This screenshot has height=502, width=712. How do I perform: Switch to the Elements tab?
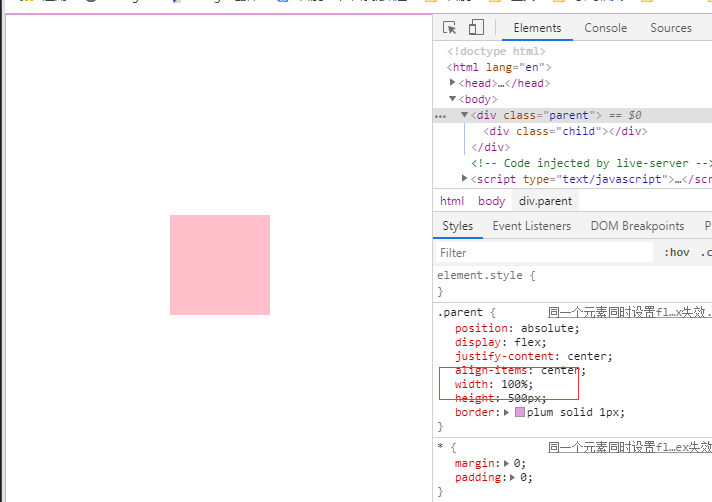click(x=537, y=28)
